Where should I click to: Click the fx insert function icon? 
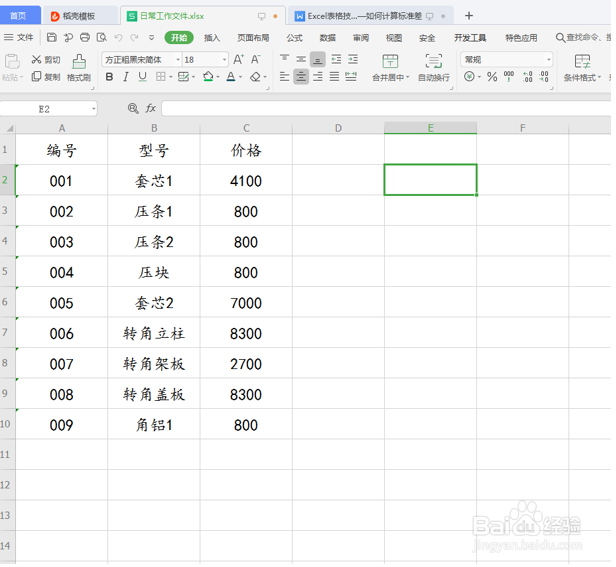[x=151, y=108]
